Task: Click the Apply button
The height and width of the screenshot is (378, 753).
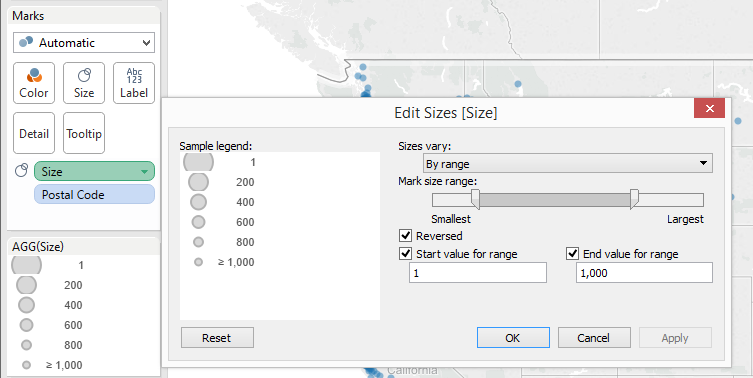Action: tap(675, 338)
